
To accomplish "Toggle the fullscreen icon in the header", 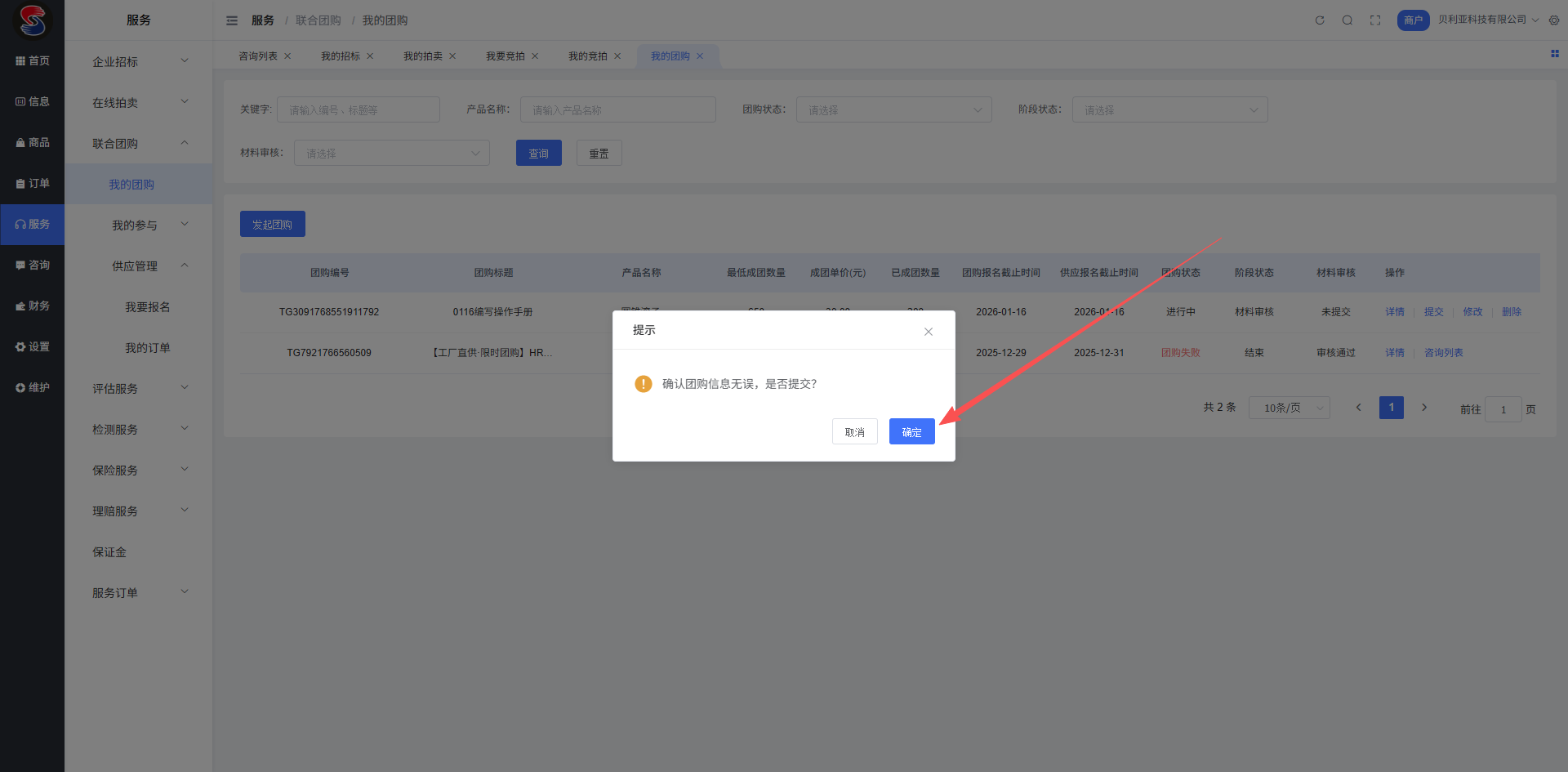I will point(1375,20).
